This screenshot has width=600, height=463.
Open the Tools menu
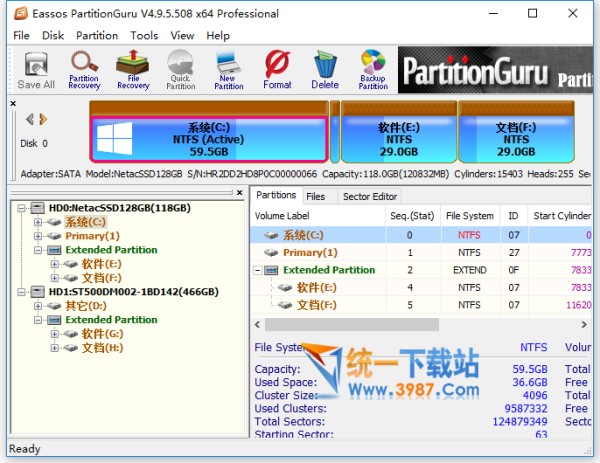(x=144, y=36)
